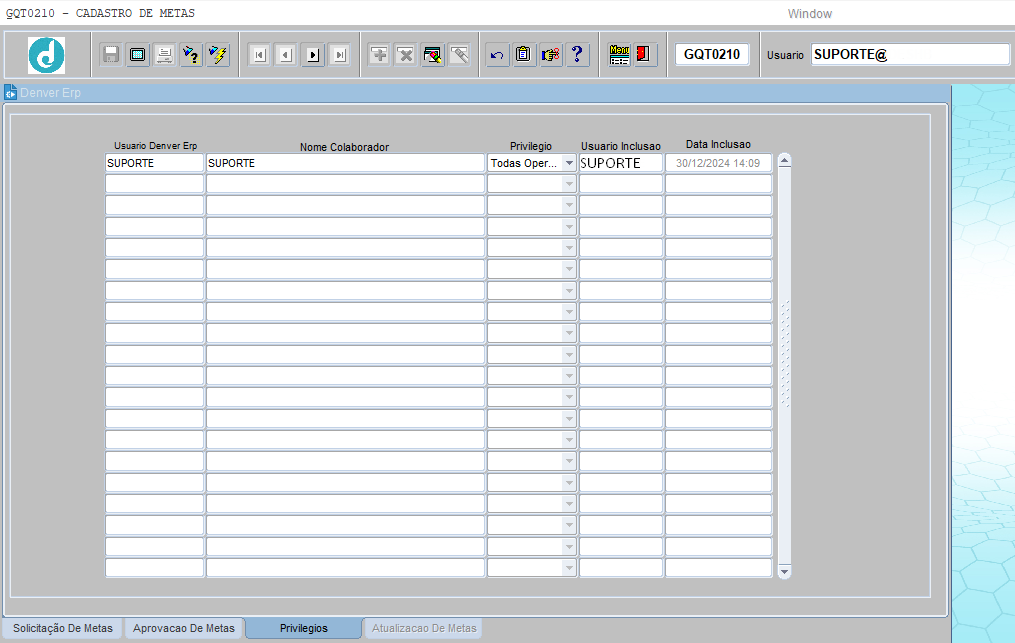Open Help with the question mark icon
Viewport: 1015px width, 643px height.
click(577, 54)
